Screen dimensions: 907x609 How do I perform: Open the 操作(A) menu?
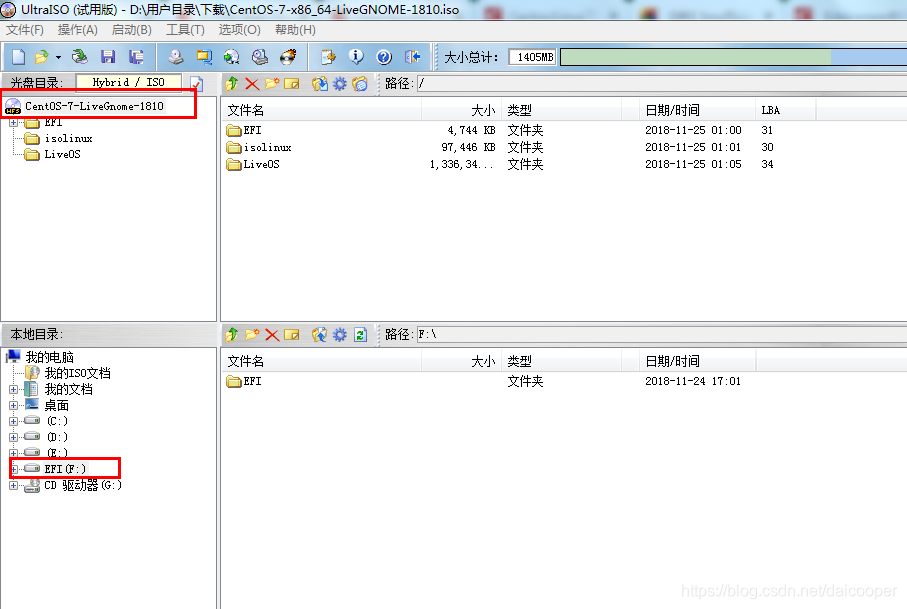coord(78,30)
